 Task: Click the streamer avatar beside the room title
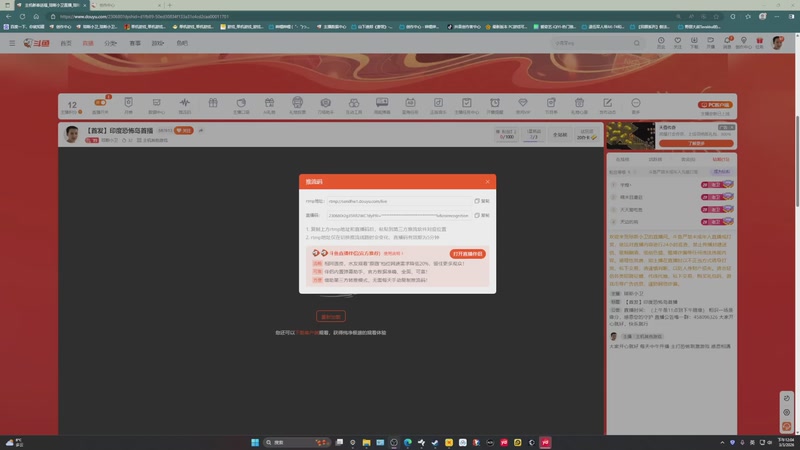pyautogui.click(x=72, y=134)
